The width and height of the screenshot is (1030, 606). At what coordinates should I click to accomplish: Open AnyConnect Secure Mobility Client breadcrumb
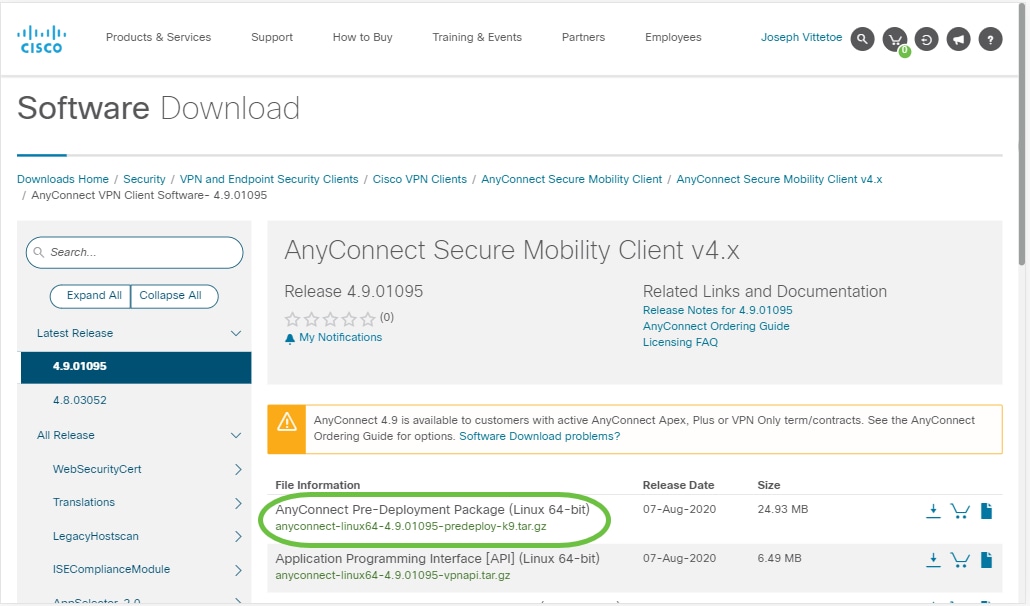tap(571, 179)
